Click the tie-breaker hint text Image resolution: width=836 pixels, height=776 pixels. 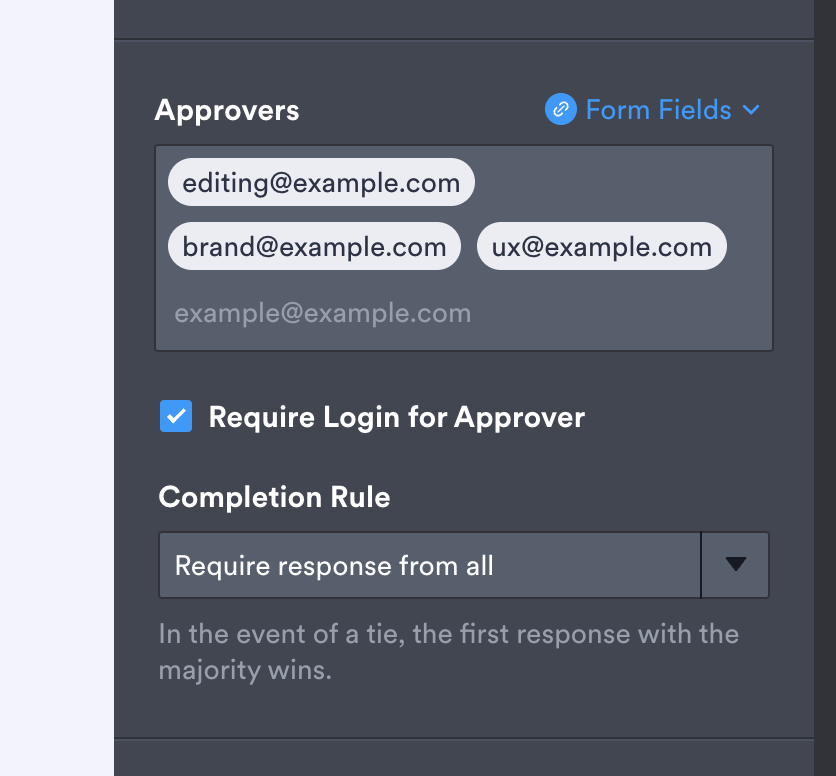pos(448,651)
